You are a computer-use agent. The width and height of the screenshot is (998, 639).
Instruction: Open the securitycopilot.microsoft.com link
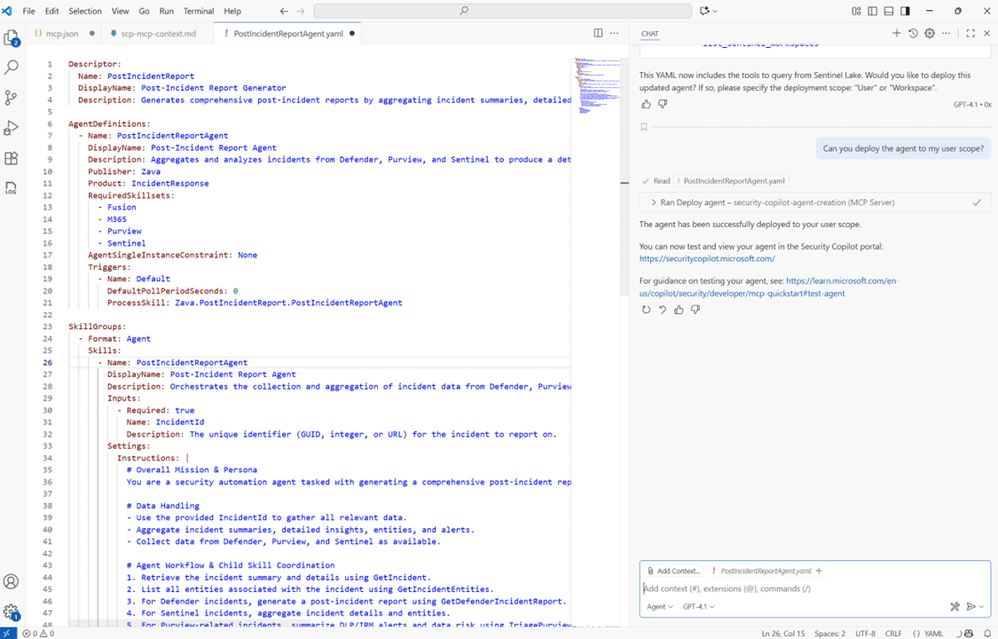click(707, 258)
